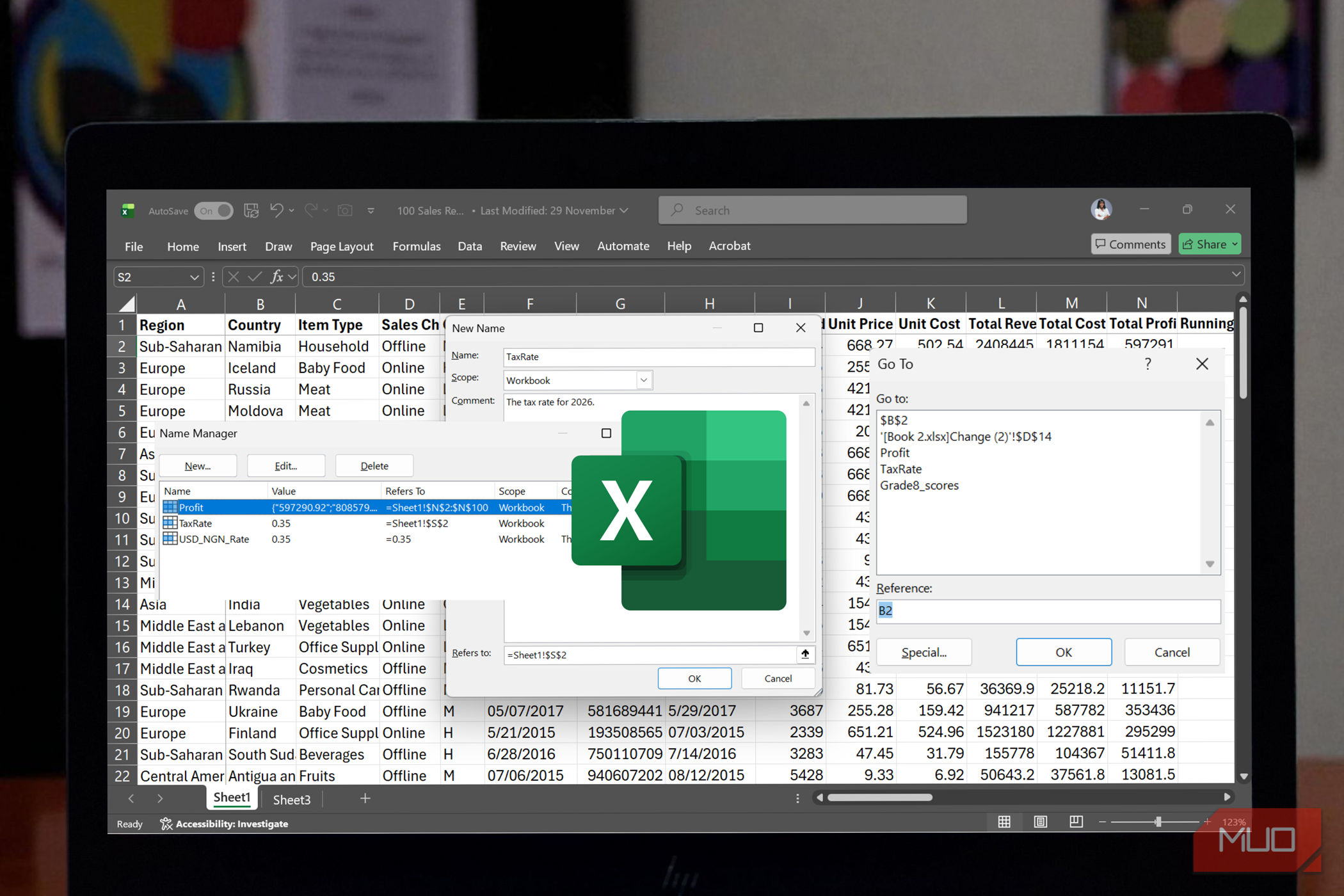The height and width of the screenshot is (896, 1344).
Task: Select Page Break Preview icon in status bar
Action: click(x=1076, y=822)
